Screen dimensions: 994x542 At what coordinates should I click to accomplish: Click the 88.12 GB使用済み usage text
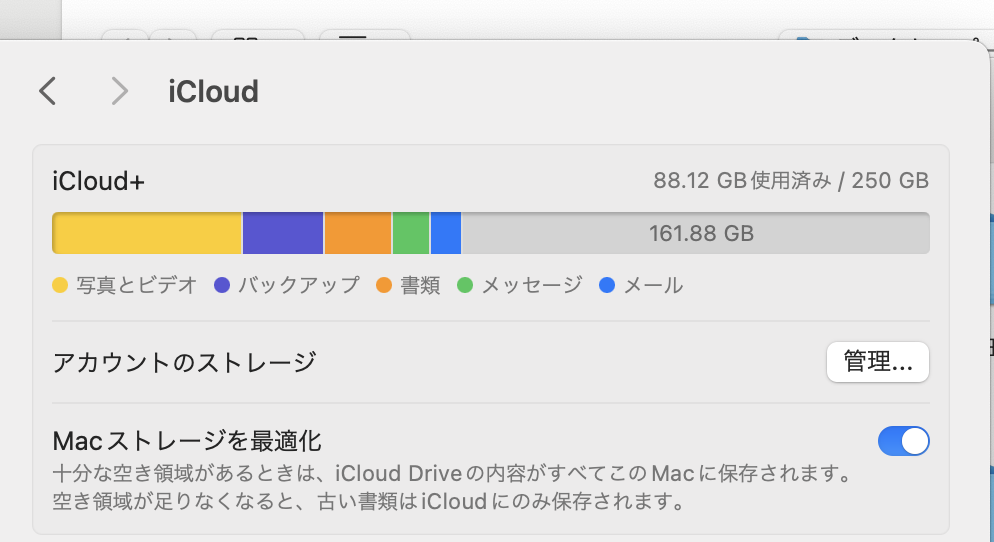click(790, 181)
